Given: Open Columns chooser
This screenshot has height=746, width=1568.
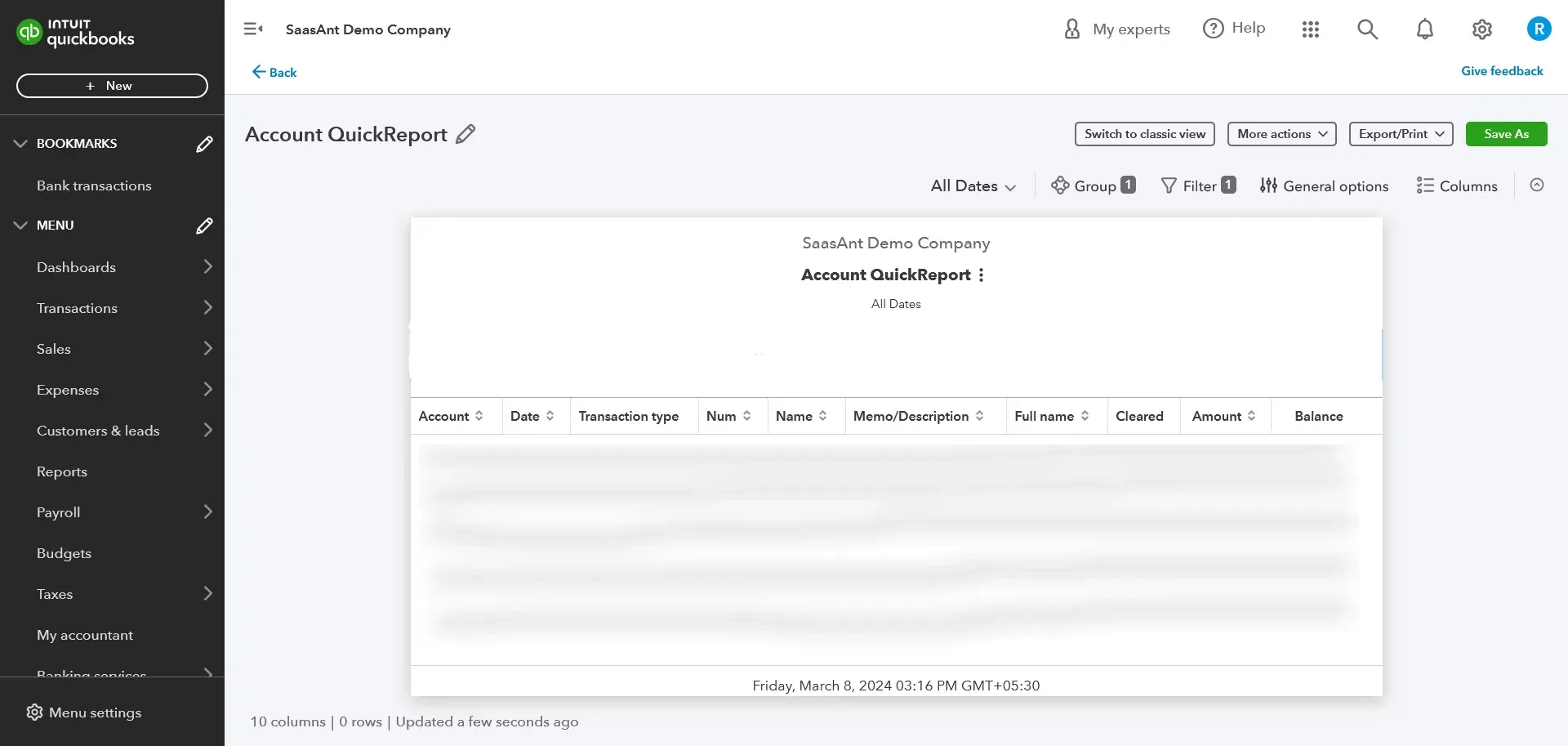Looking at the screenshot, I should coord(1457,185).
